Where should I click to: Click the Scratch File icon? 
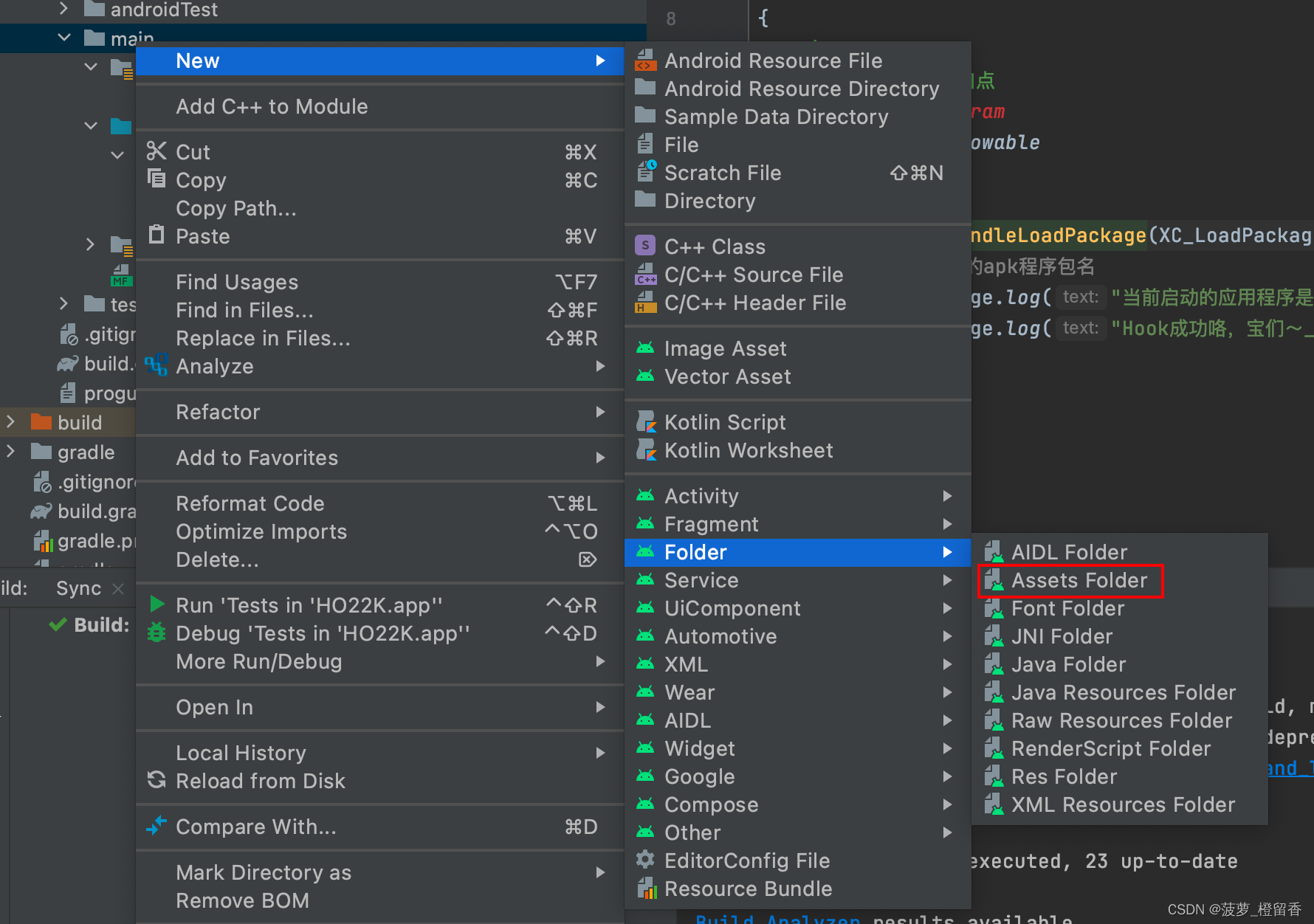click(646, 172)
